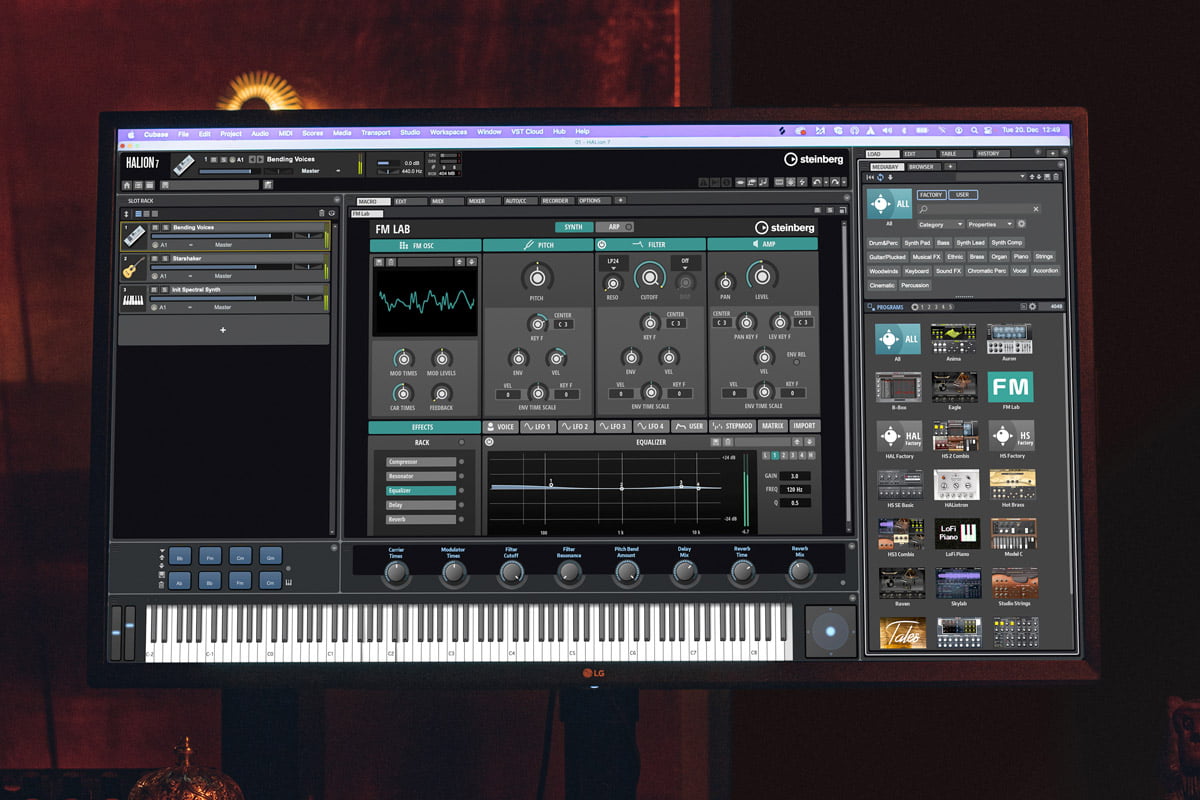Toggle the Delay effect on

(x=461, y=505)
